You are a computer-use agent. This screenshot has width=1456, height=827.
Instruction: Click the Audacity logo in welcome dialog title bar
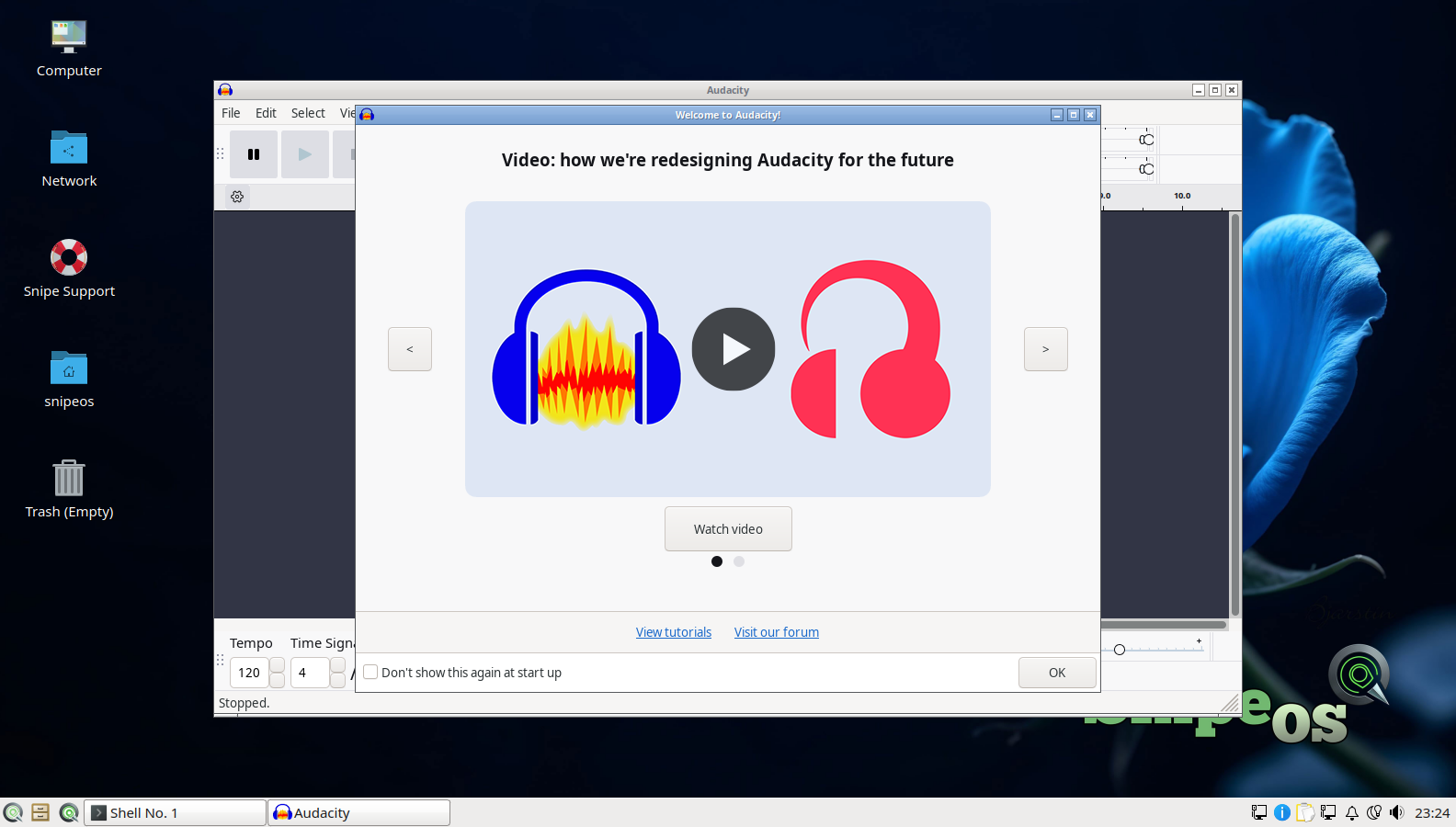coord(368,115)
